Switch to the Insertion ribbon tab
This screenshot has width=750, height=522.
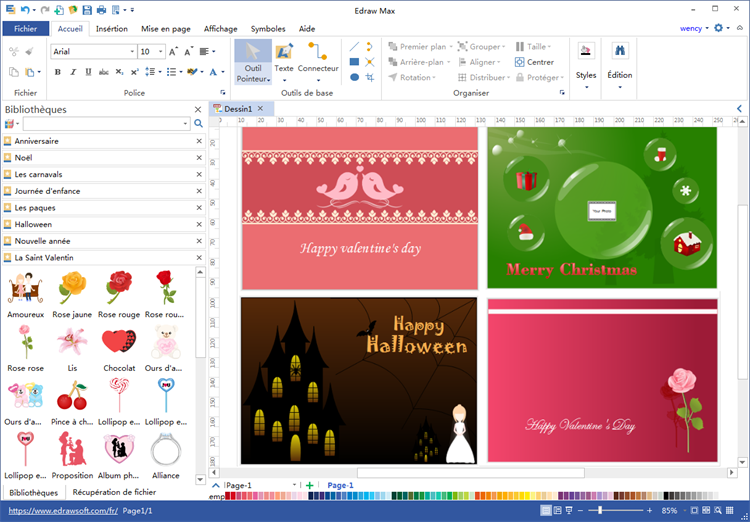[x=111, y=29]
